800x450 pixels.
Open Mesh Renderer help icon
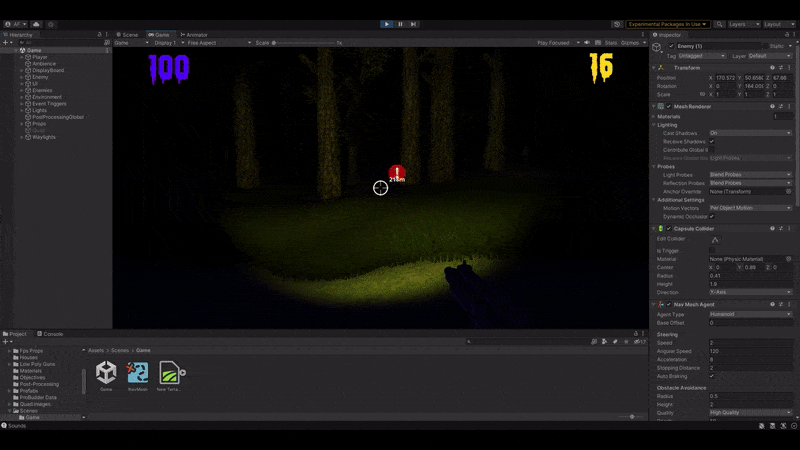[772, 107]
